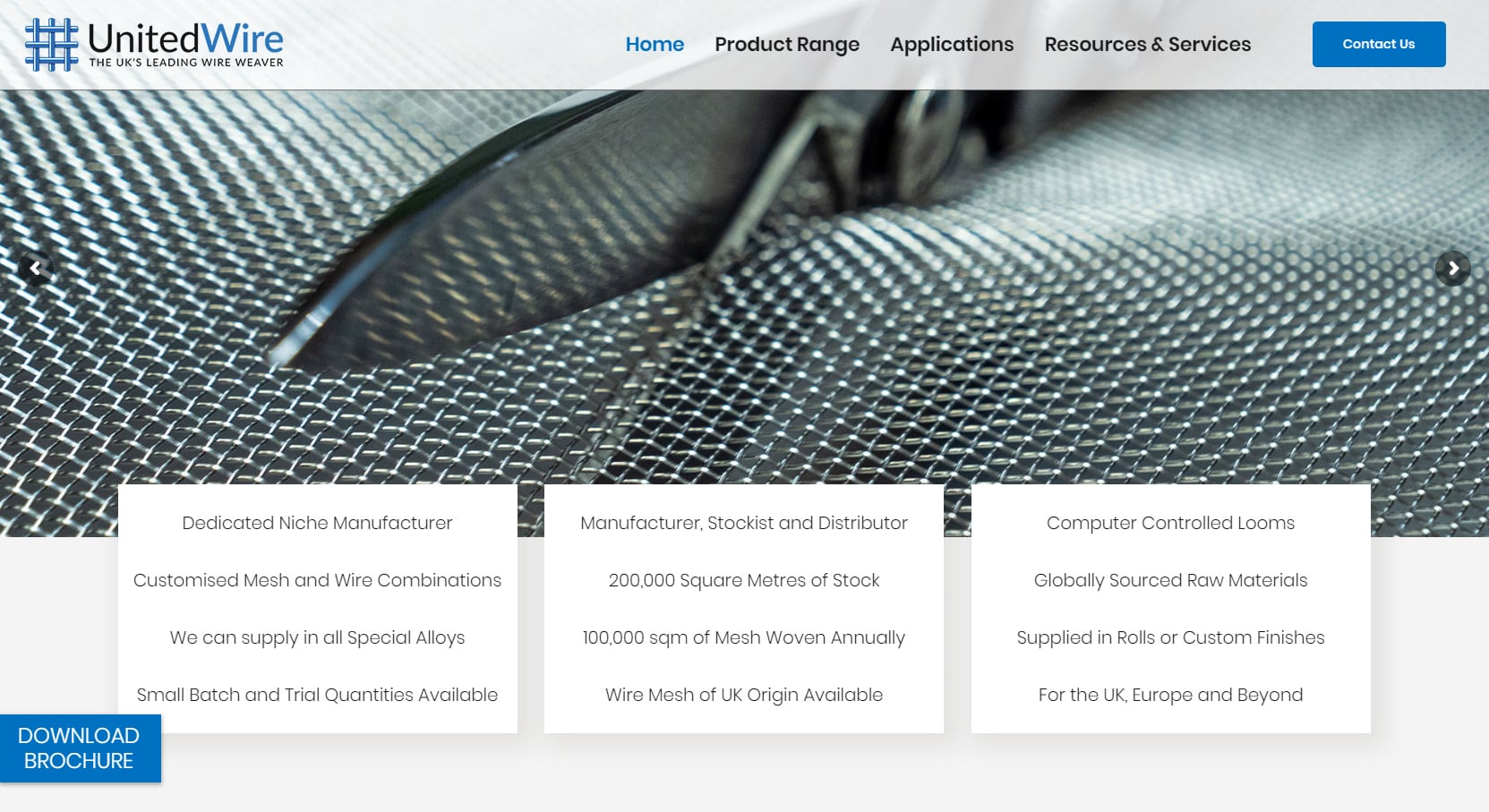Show the previous slide with left arrow
This screenshot has width=1489, height=812.
pyautogui.click(x=35, y=268)
